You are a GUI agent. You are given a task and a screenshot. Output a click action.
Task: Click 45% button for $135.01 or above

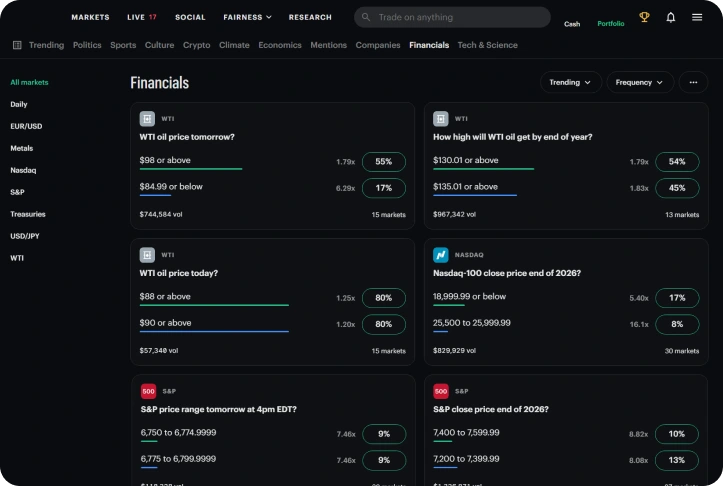(x=677, y=188)
